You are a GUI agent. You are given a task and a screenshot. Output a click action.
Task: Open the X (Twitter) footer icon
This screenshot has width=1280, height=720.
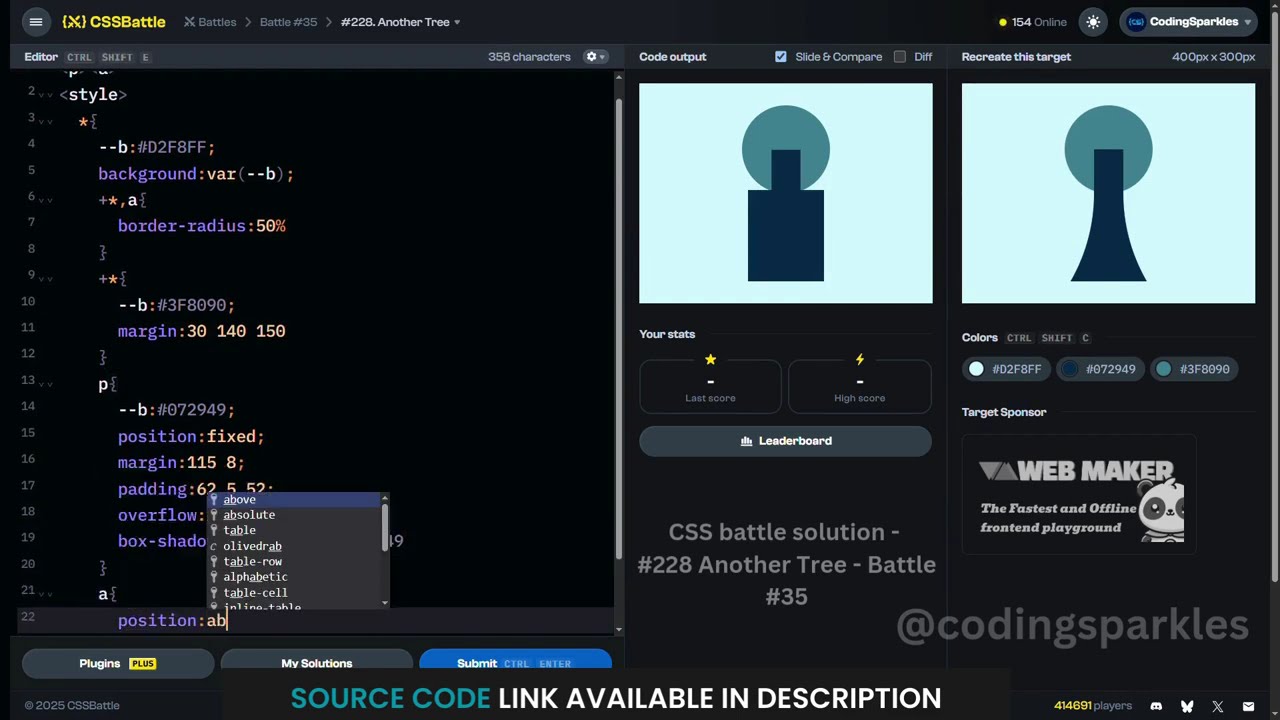tap(1218, 706)
